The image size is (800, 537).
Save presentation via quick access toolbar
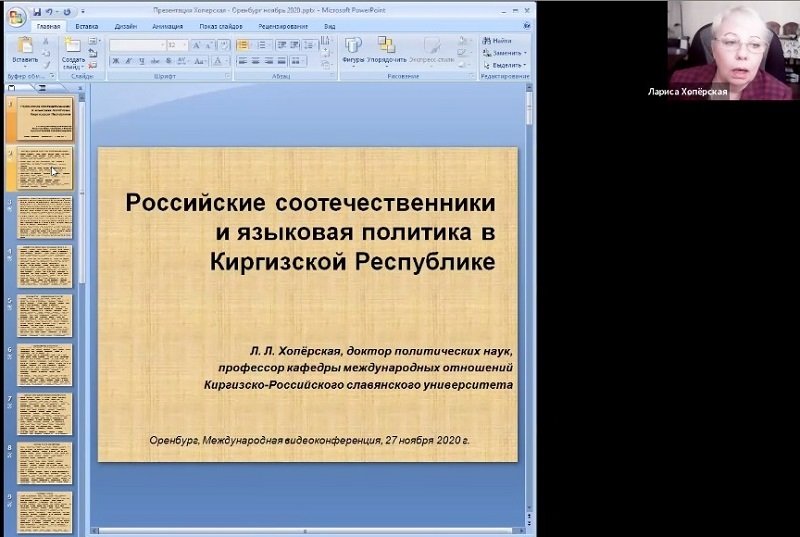[37, 12]
